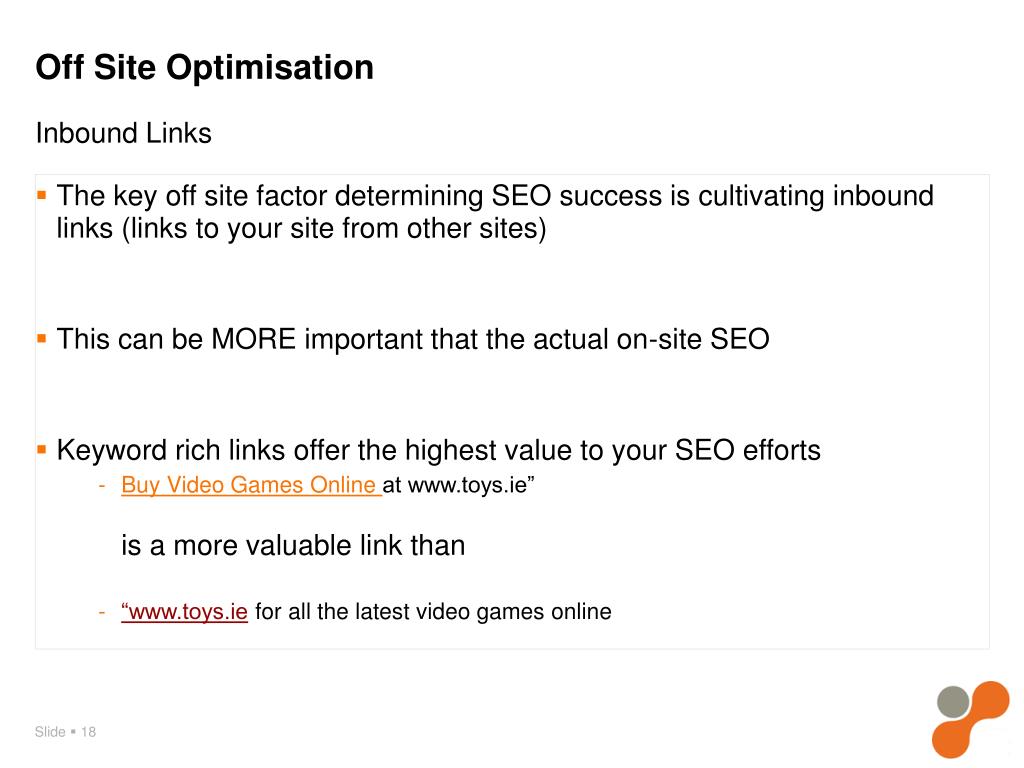The image size is (1024, 768).
Task: Click 'is a more valuable link than'
Action: click(293, 545)
